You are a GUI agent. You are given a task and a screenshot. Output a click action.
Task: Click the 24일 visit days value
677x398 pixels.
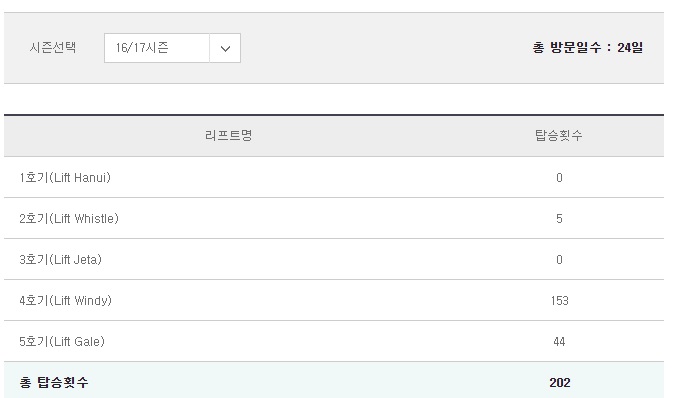pyautogui.click(x=630, y=47)
